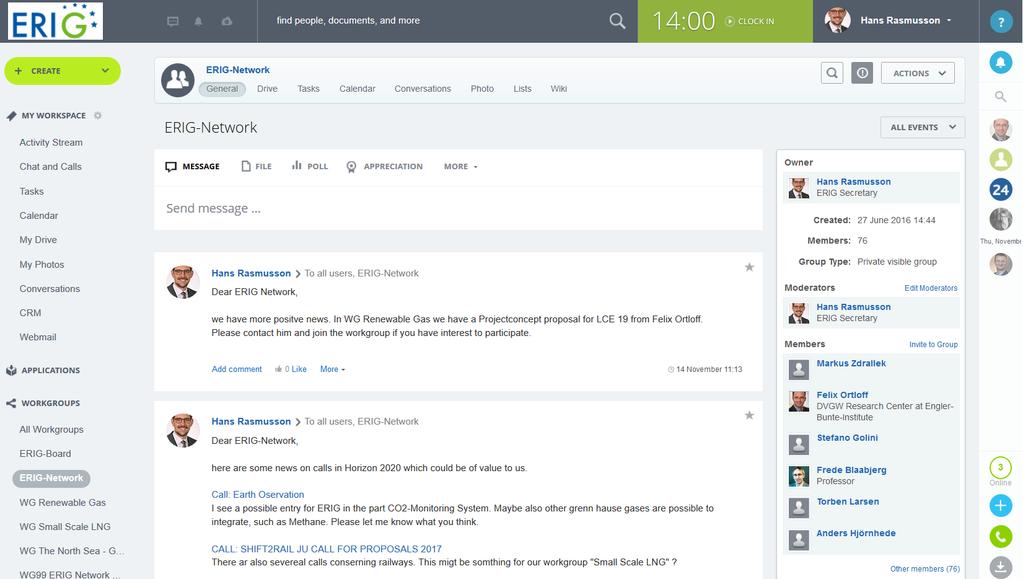1023x579 pixels.
Task: Switch to the Photo tab
Action: click(x=482, y=89)
